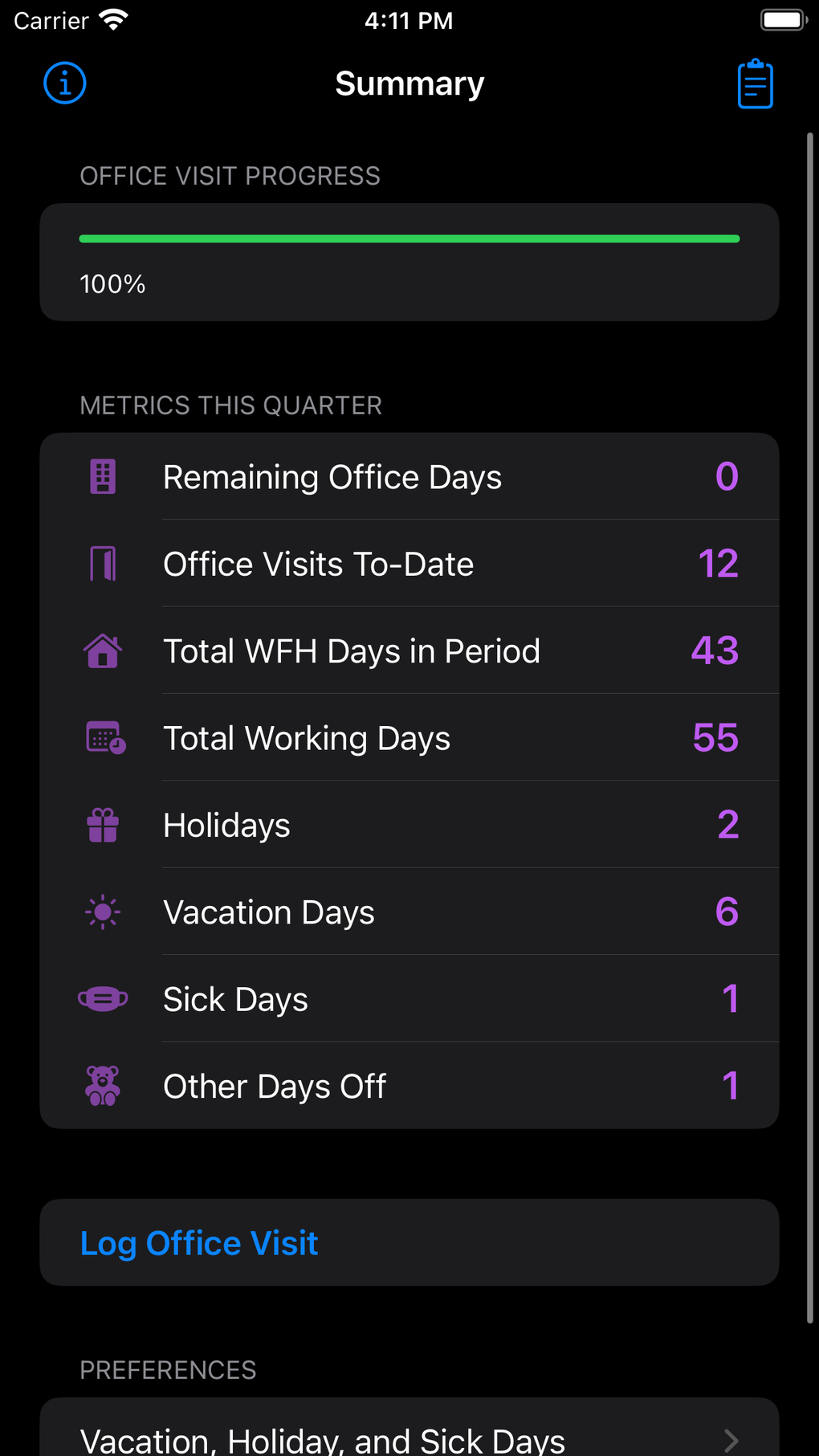This screenshot has height=1456, width=819.
Task: Tap the battery indicator in status bar
Action: pos(782,20)
